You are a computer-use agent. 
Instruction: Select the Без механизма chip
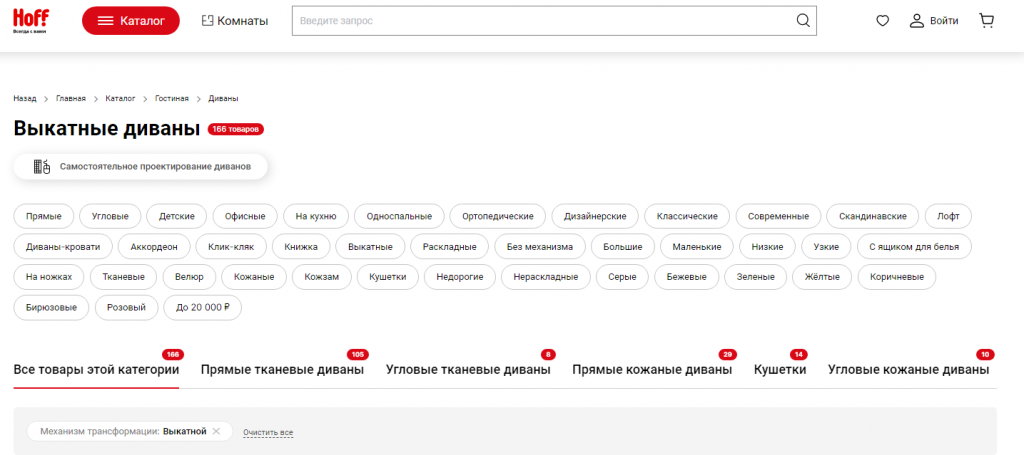tap(539, 247)
